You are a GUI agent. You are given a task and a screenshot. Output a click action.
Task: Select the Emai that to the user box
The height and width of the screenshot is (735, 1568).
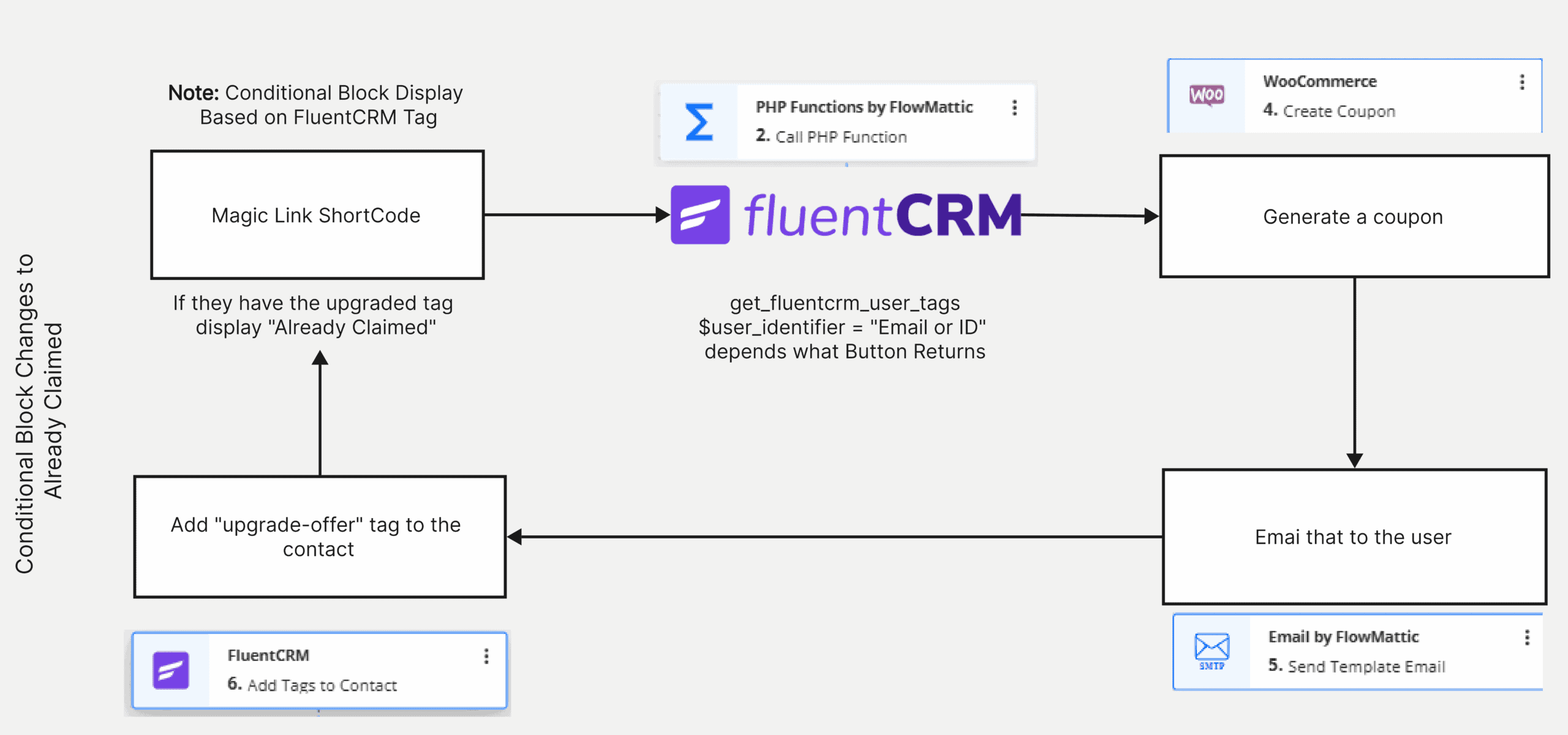point(1354,537)
